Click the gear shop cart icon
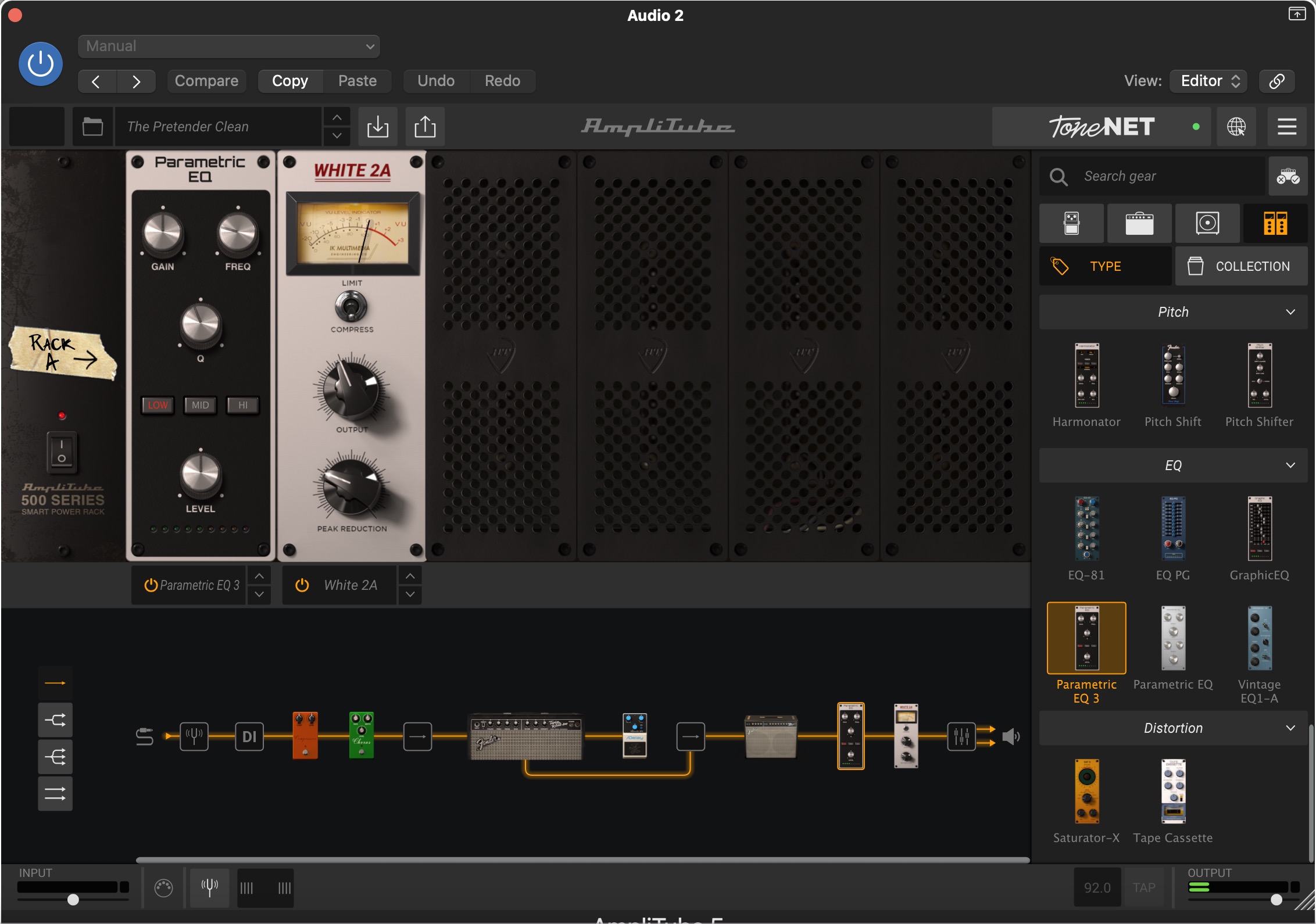The image size is (1316, 924). click(1288, 176)
